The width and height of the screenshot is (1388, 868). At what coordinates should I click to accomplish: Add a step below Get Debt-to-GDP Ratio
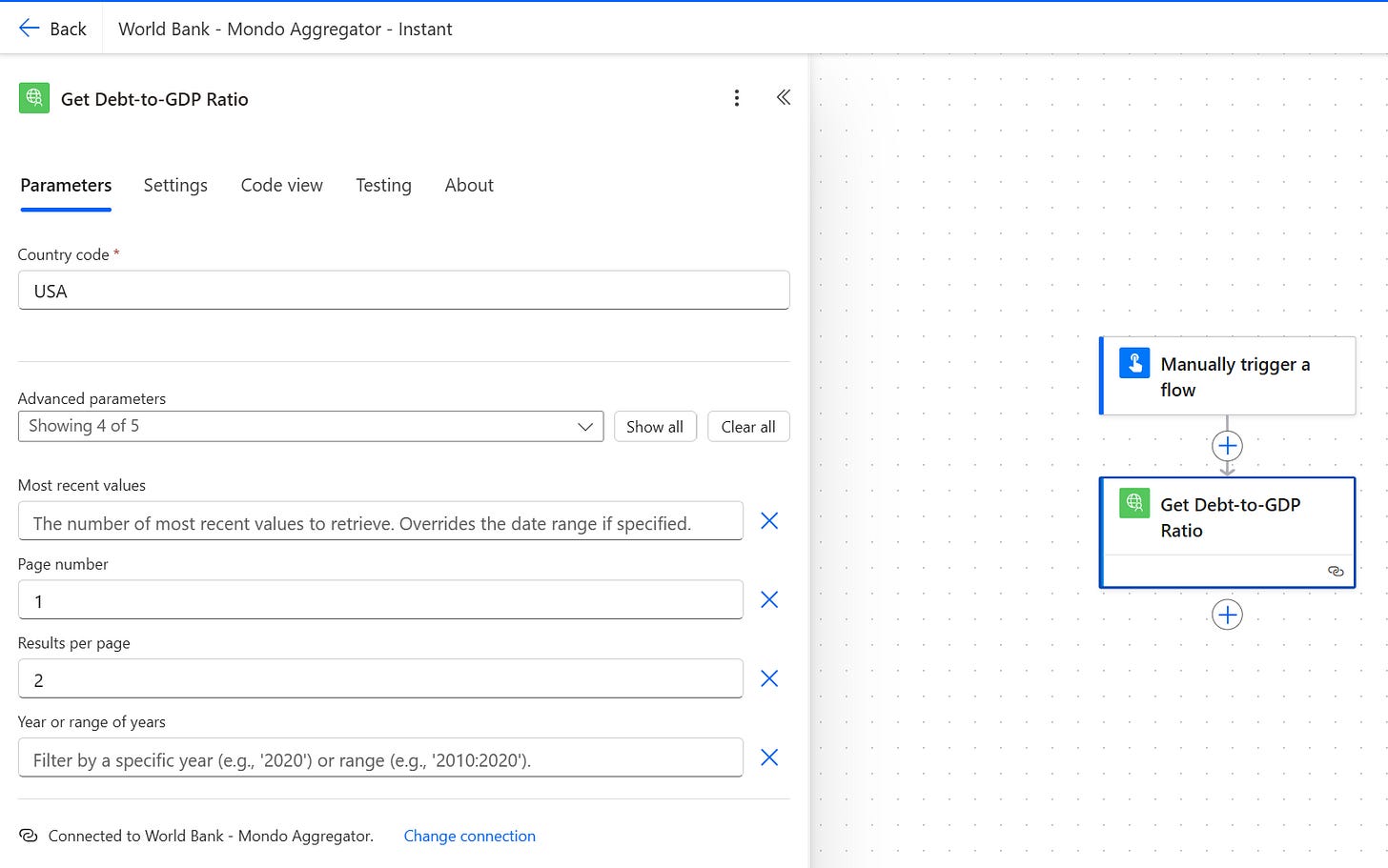pos(1227,615)
